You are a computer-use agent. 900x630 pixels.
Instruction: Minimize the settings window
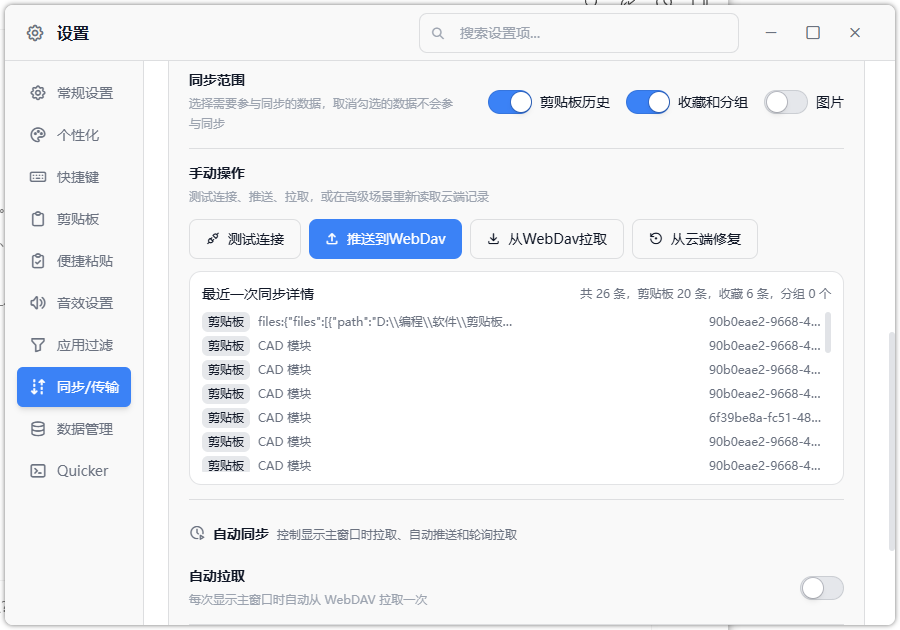771,33
